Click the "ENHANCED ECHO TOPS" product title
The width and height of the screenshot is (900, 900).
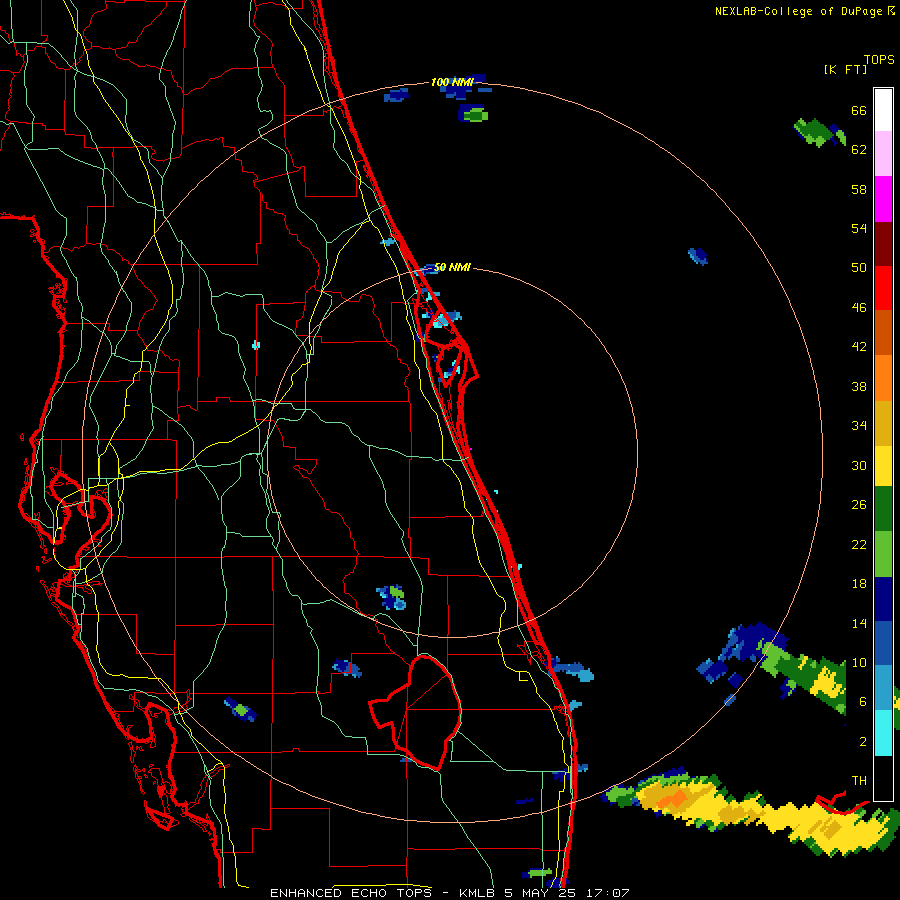click(x=351, y=893)
